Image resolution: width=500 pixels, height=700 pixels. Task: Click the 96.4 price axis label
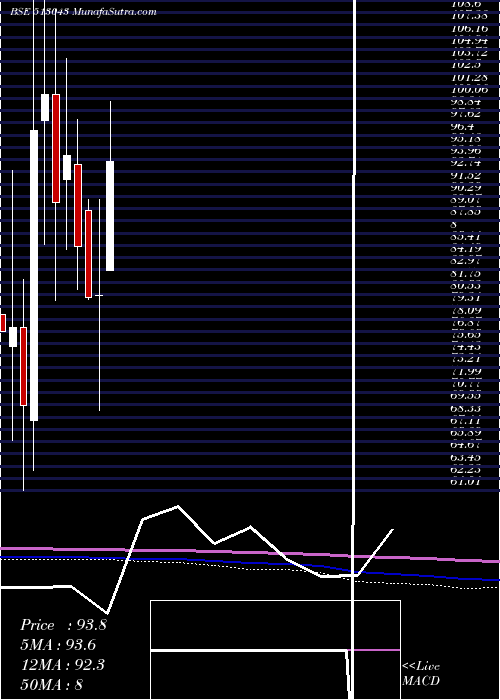point(462,127)
